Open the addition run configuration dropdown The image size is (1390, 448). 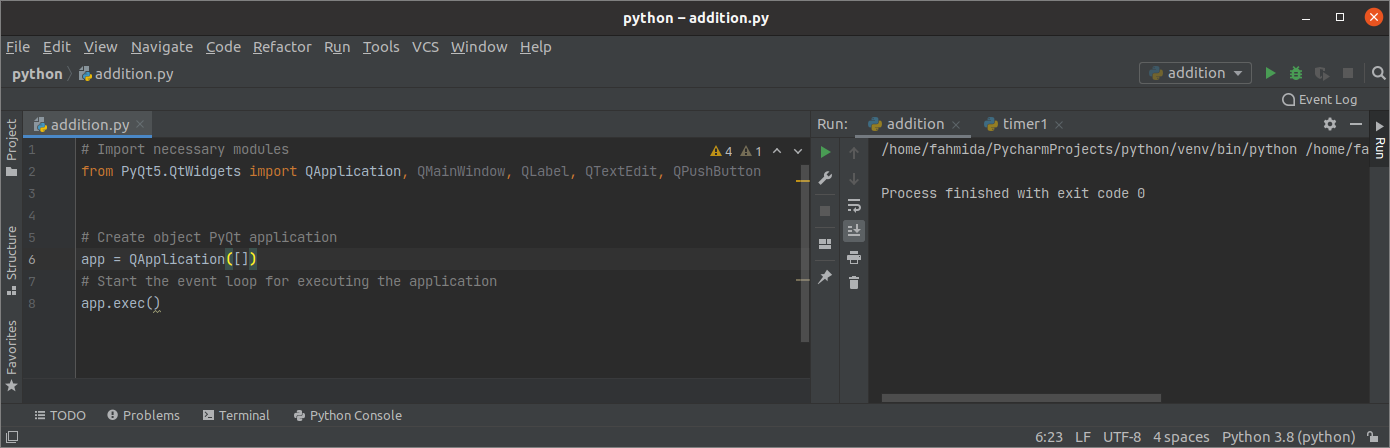point(1195,73)
